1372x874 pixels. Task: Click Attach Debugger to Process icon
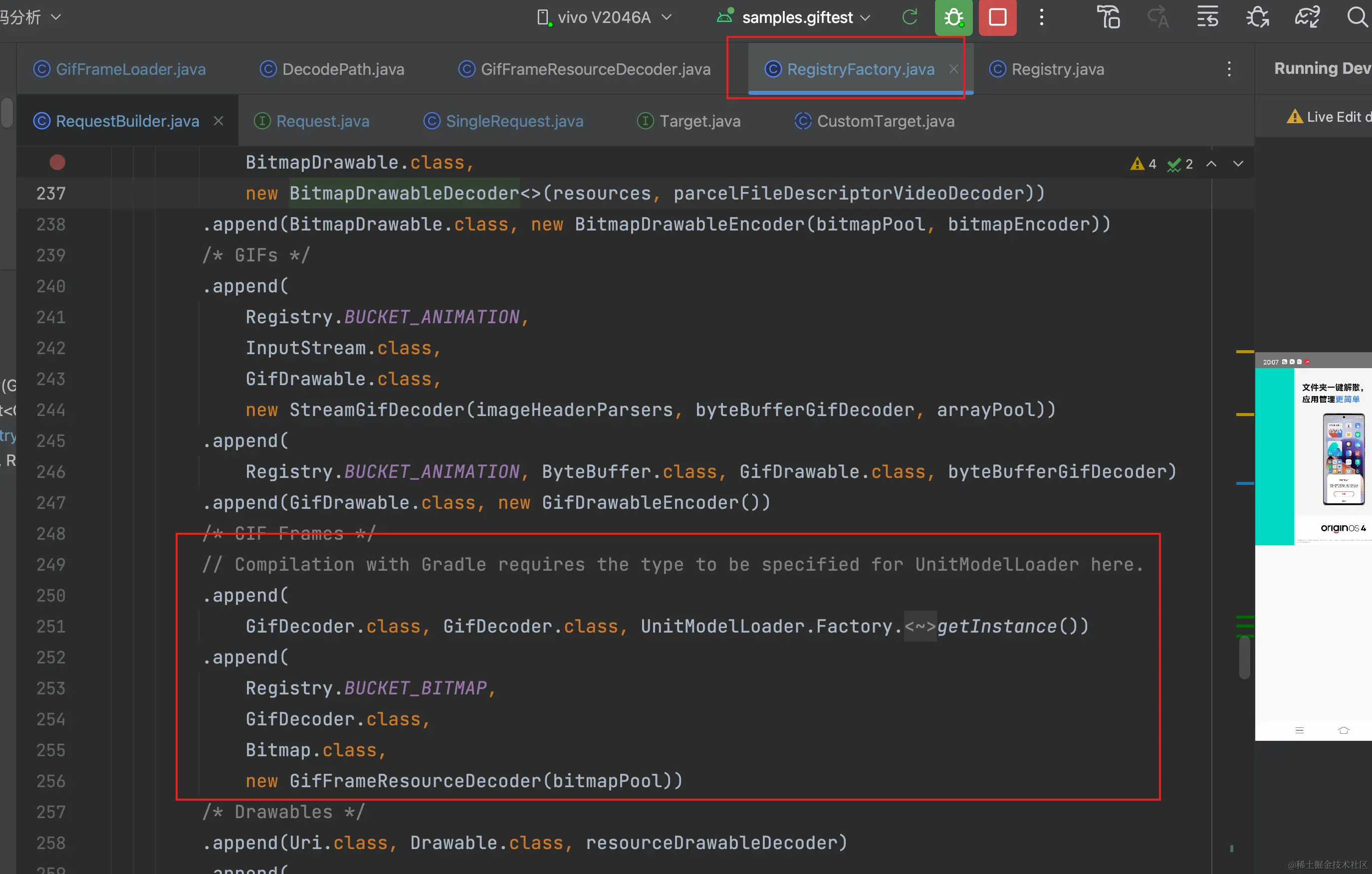[1257, 17]
